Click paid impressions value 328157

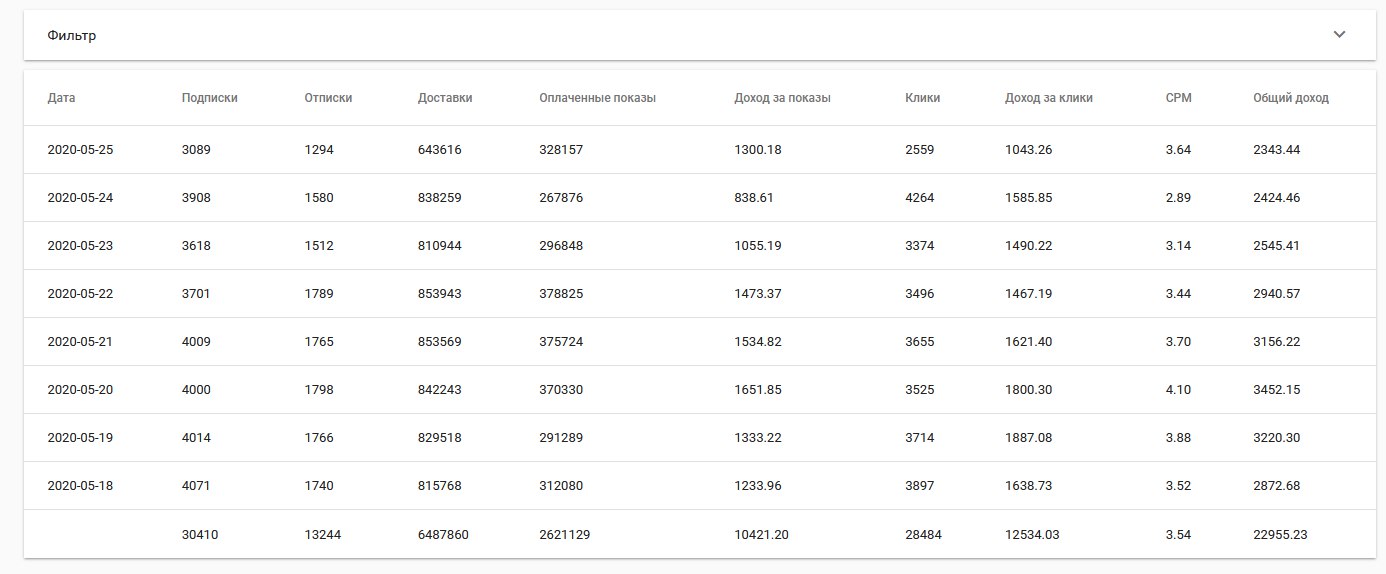[x=561, y=150]
